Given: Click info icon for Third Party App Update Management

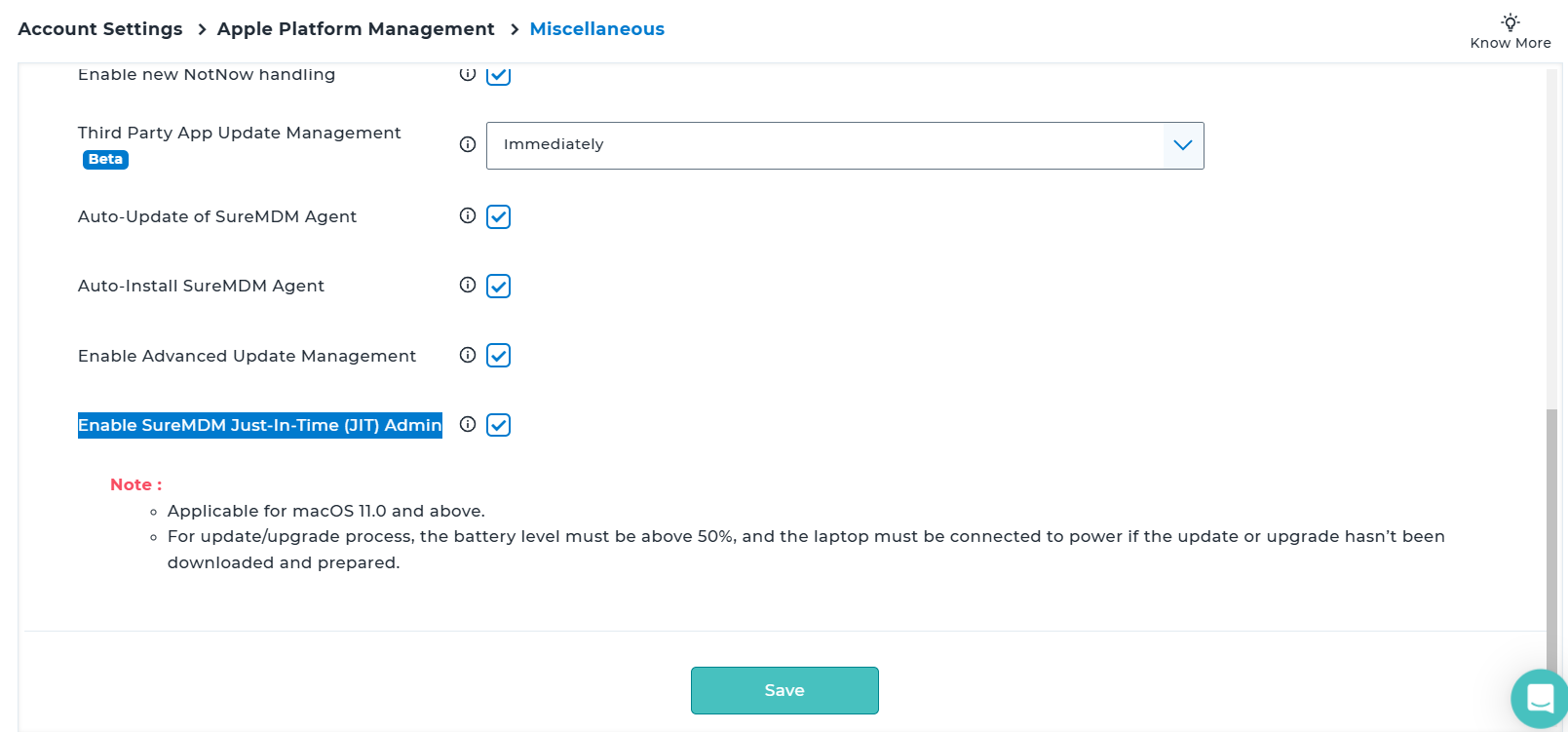Looking at the screenshot, I should [468, 144].
